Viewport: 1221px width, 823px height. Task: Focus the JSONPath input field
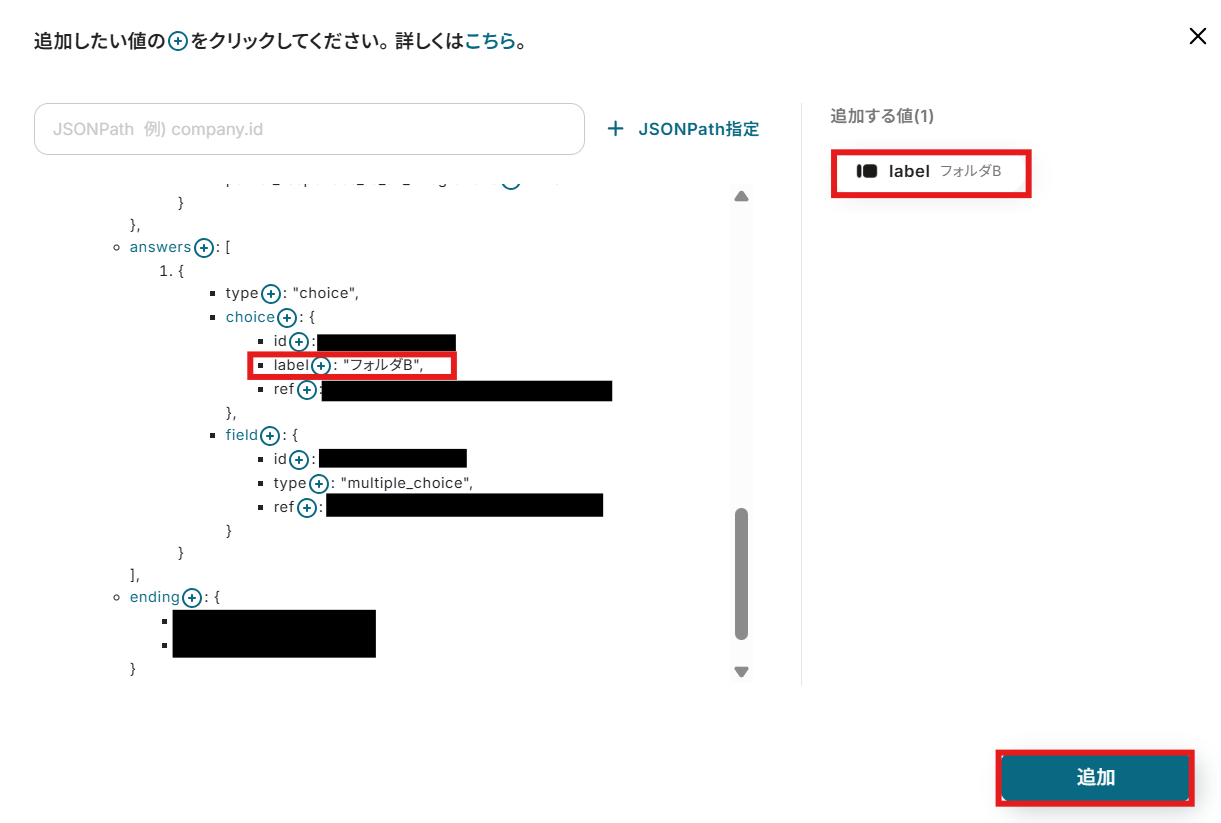pos(309,129)
